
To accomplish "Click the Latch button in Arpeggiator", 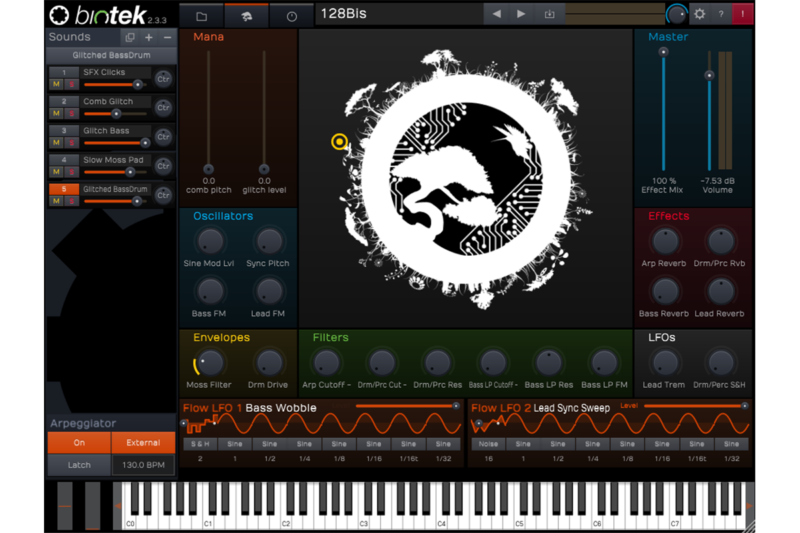I will point(79,465).
